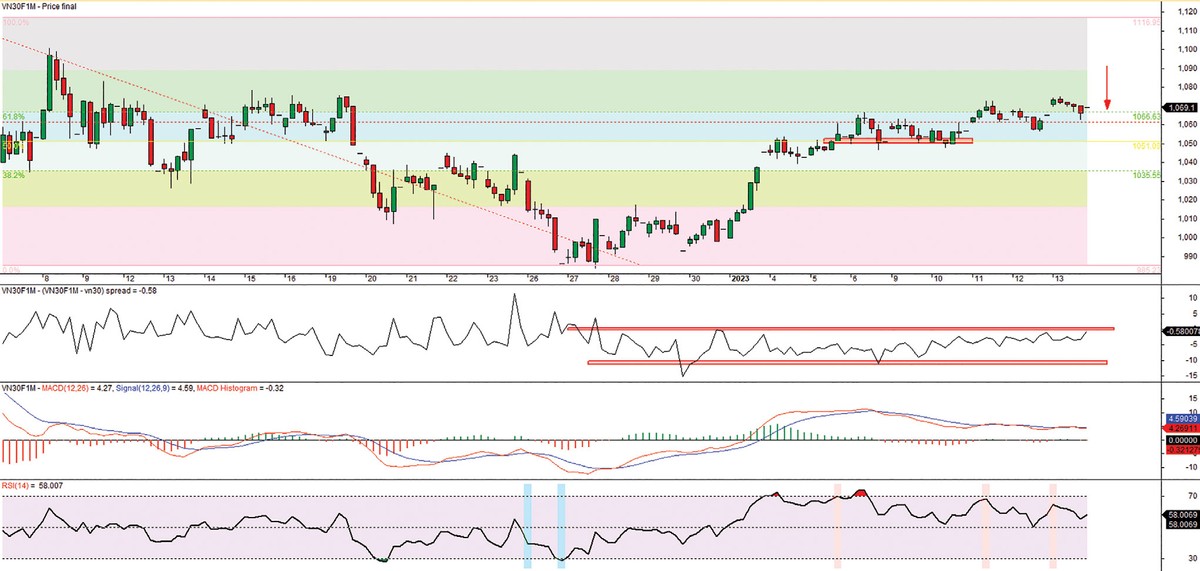
Task: Click the 1035.55 Fibonacci price label
Action: pyautogui.click(x=1146, y=174)
